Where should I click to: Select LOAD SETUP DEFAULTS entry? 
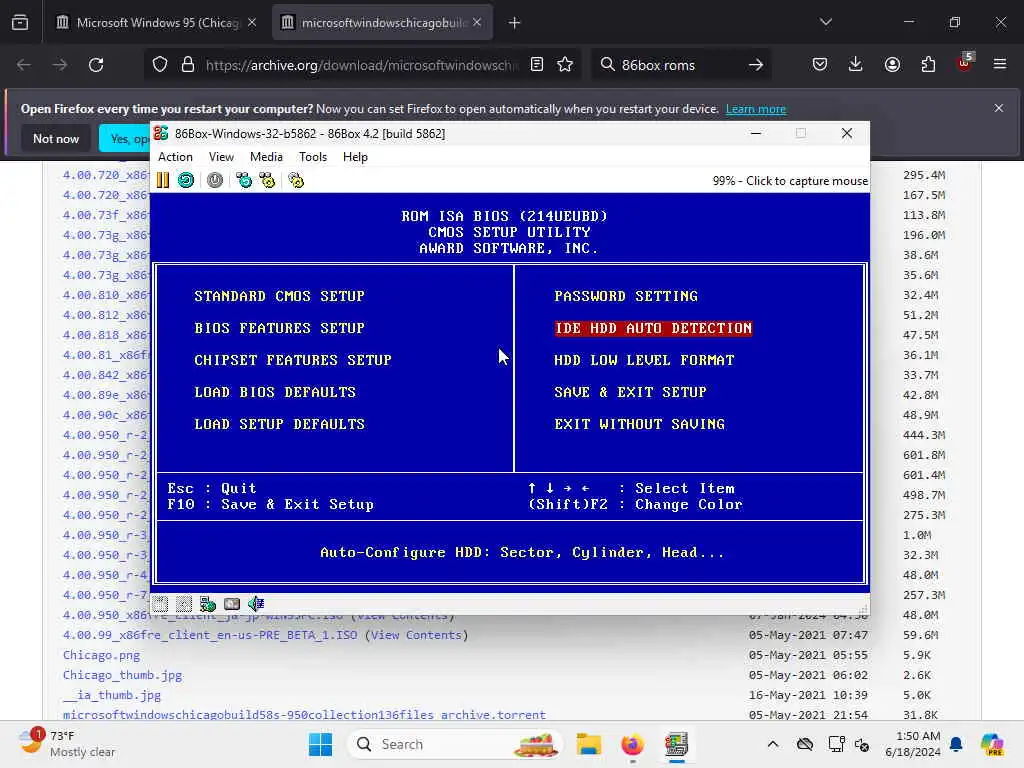coord(280,424)
